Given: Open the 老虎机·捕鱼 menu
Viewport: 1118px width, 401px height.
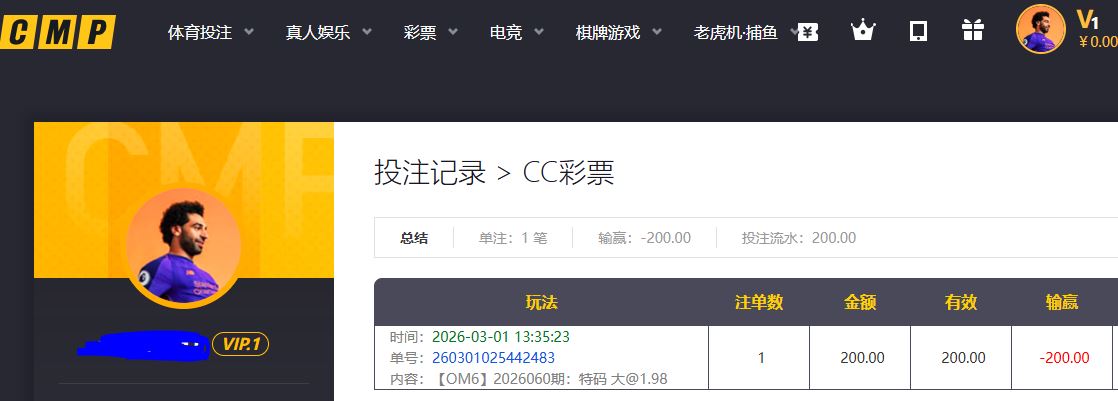Looking at the screenshot, I should click(745, 33).
